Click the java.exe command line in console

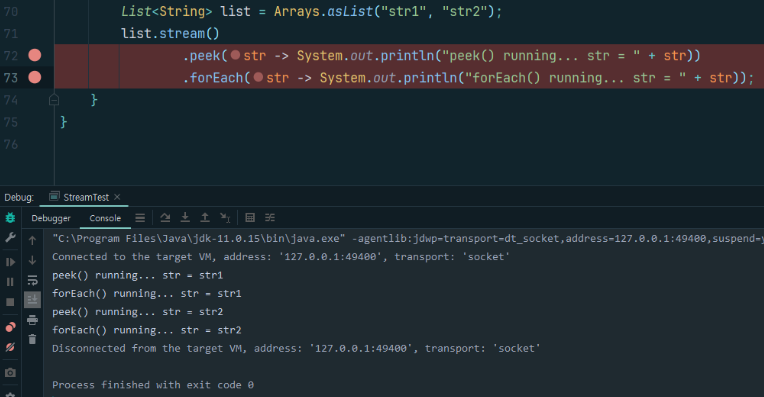(x=408, y=239)
